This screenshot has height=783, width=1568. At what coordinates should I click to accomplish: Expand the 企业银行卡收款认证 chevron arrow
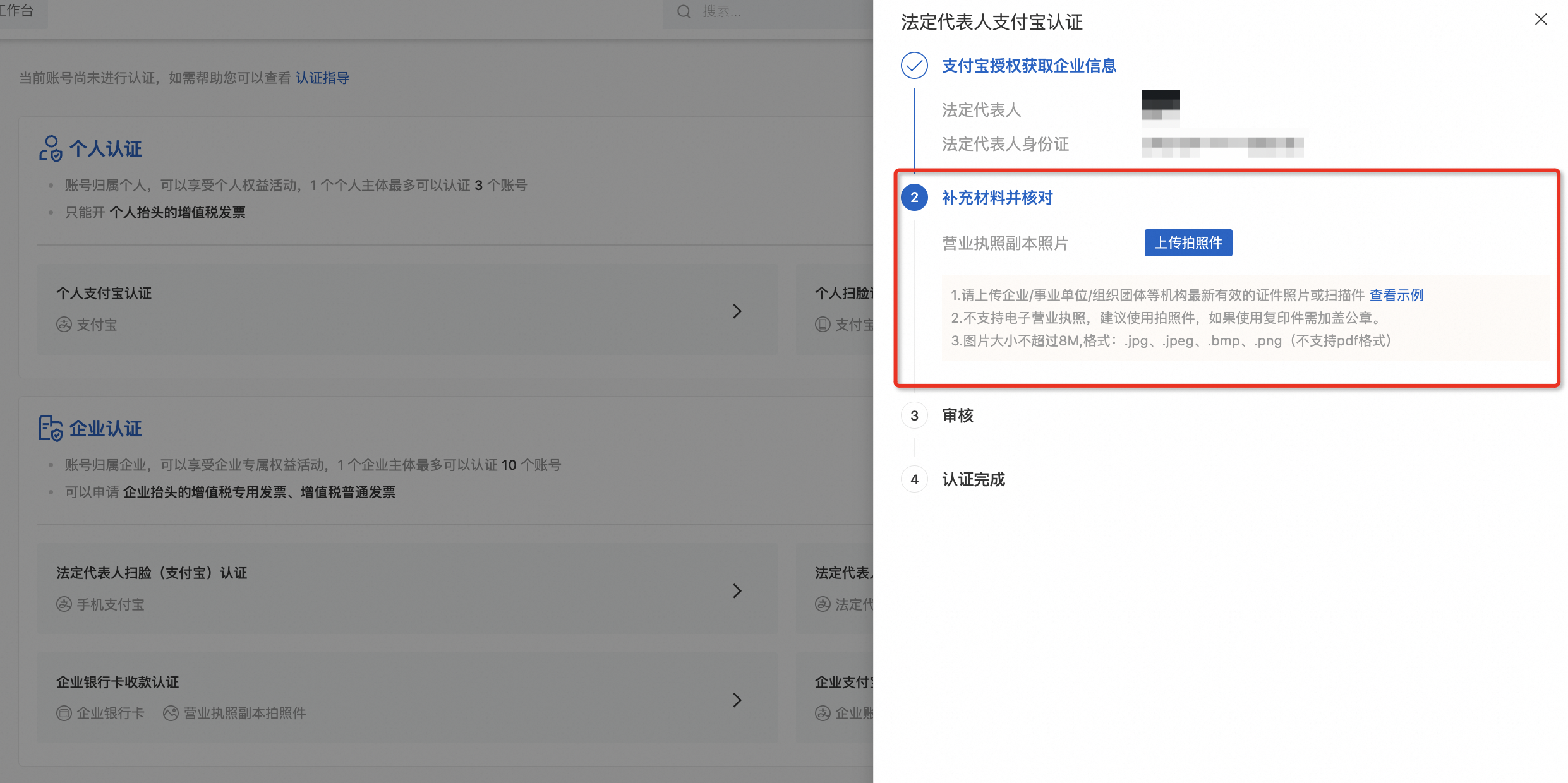[x=737, y=700]
